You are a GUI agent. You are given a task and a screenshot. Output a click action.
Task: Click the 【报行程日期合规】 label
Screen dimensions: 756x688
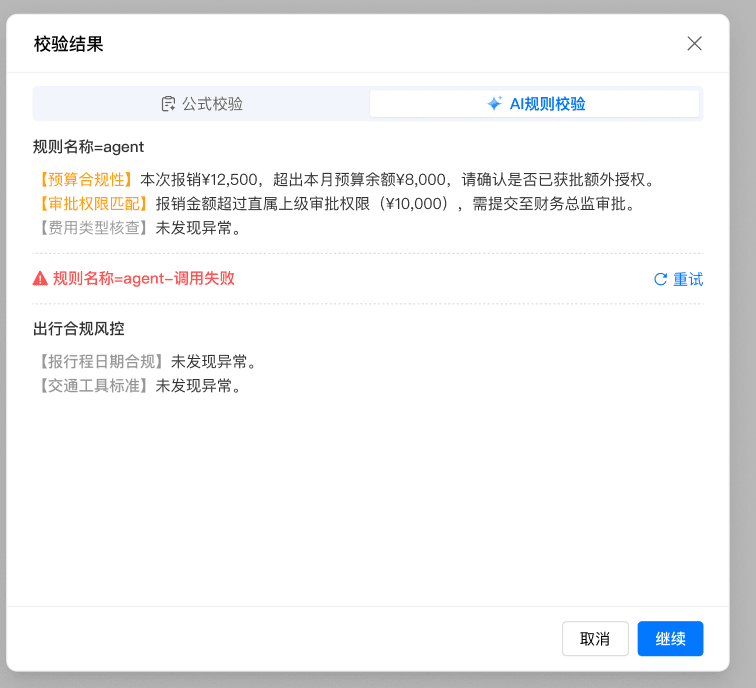coord(101,361)
